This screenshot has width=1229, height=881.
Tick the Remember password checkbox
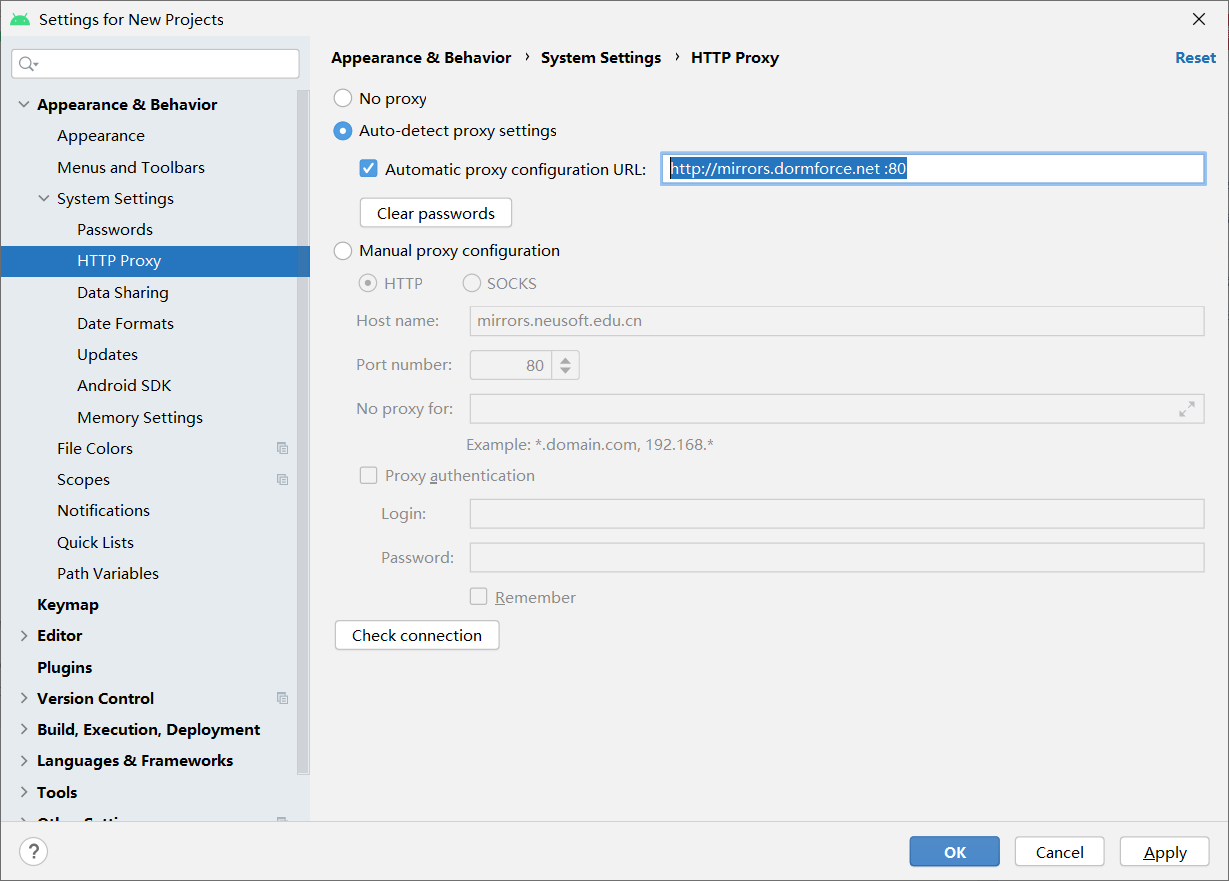tap(479, 597)
